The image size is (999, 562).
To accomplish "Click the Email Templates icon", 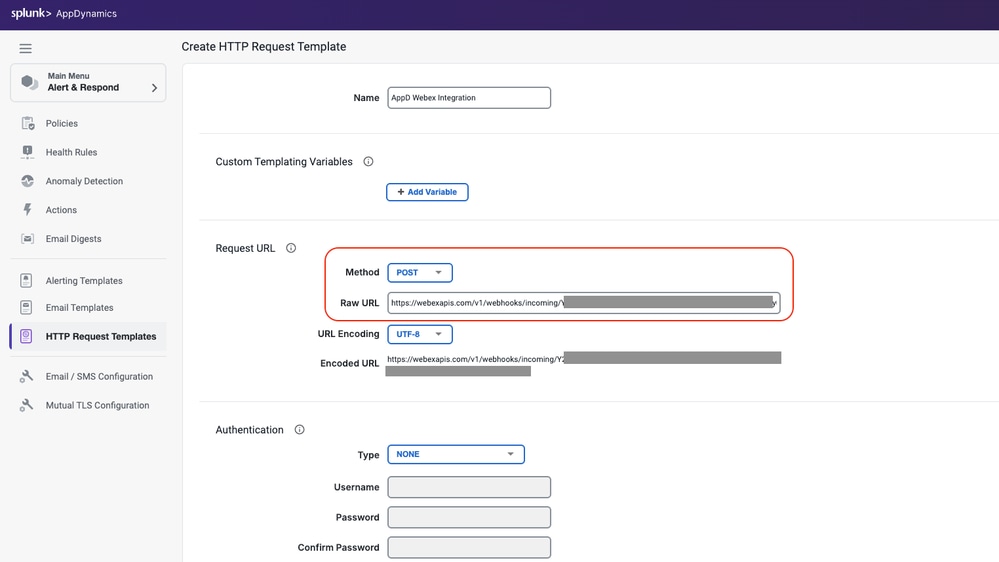I will pyautogui.click(x=26, y=308).
